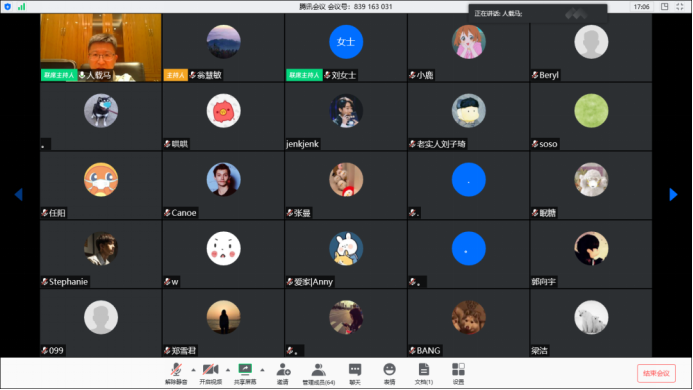Open the Chat panel
693x390 pixels.
[354, 374]
